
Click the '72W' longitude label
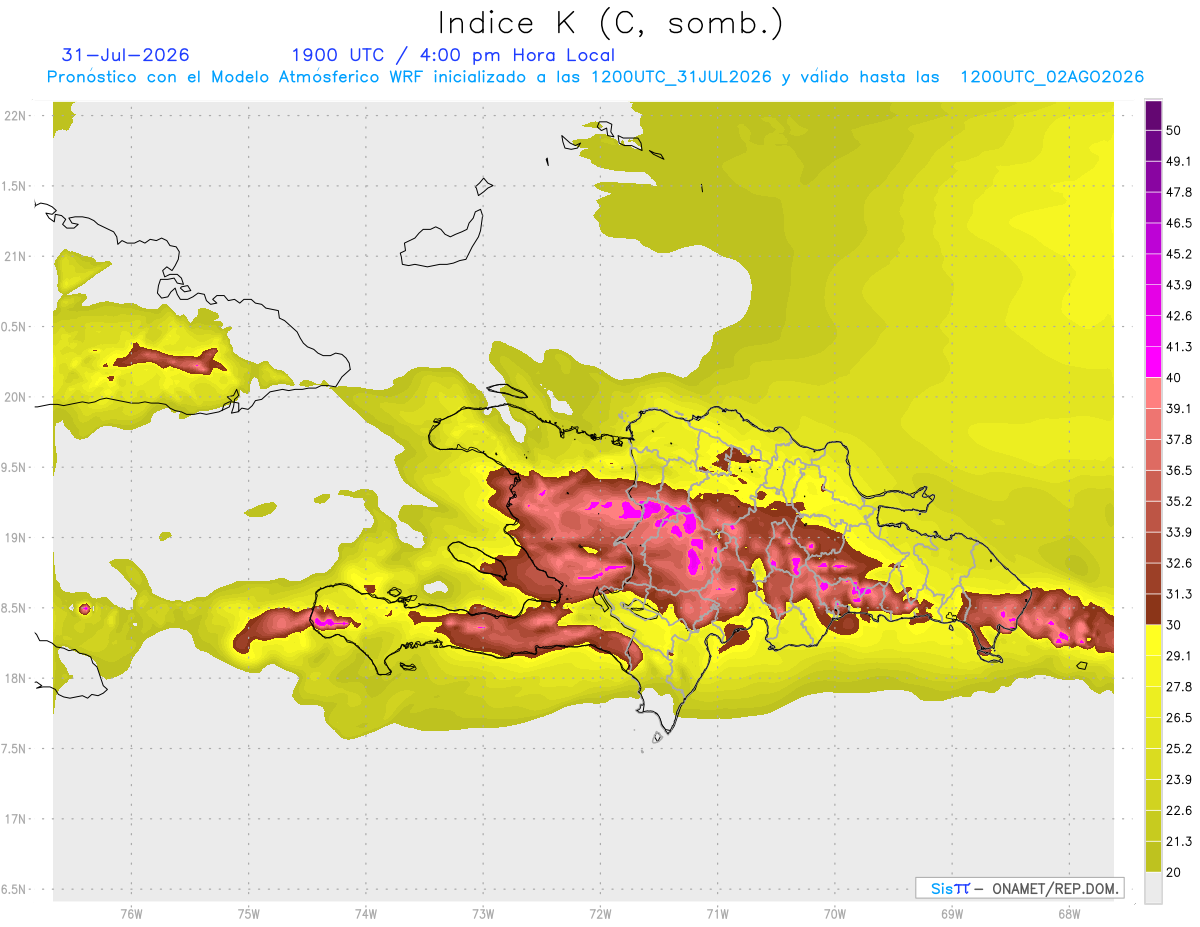[x=600, y=914]
